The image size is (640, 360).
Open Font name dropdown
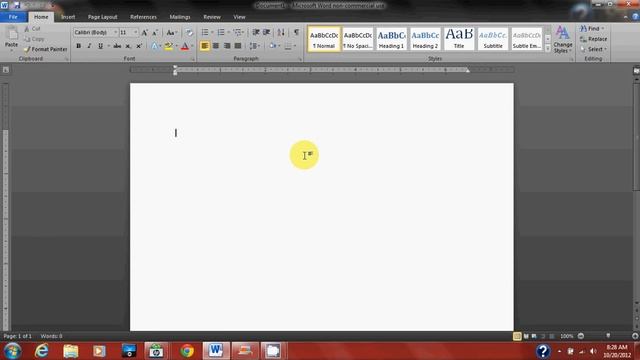tap(116, 32)
